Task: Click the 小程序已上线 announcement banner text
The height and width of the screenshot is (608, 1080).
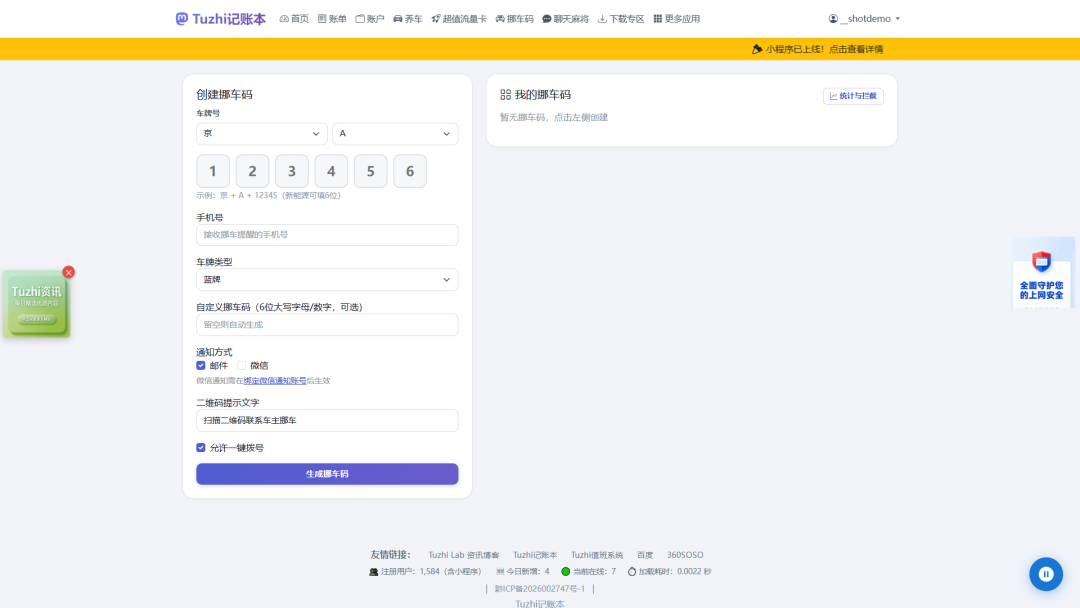Action: 824,49
